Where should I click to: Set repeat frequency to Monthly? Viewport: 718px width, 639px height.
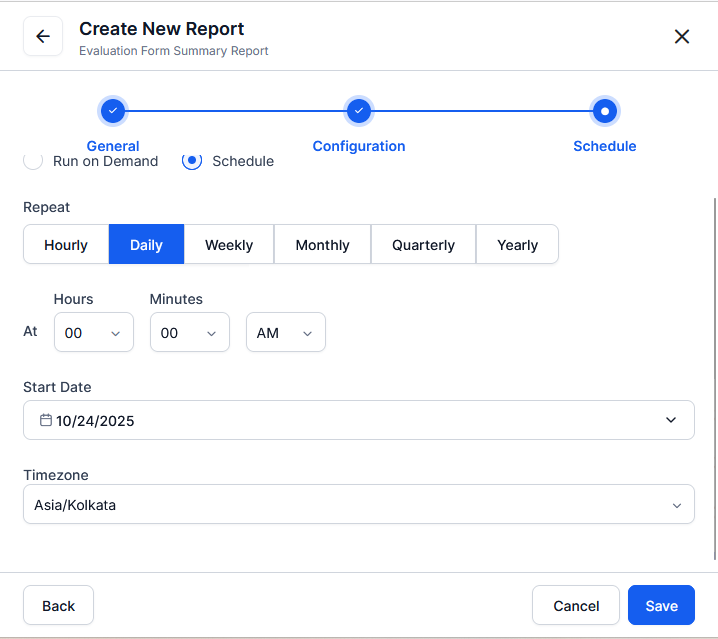pyautogui.click(x=322, y=245)
